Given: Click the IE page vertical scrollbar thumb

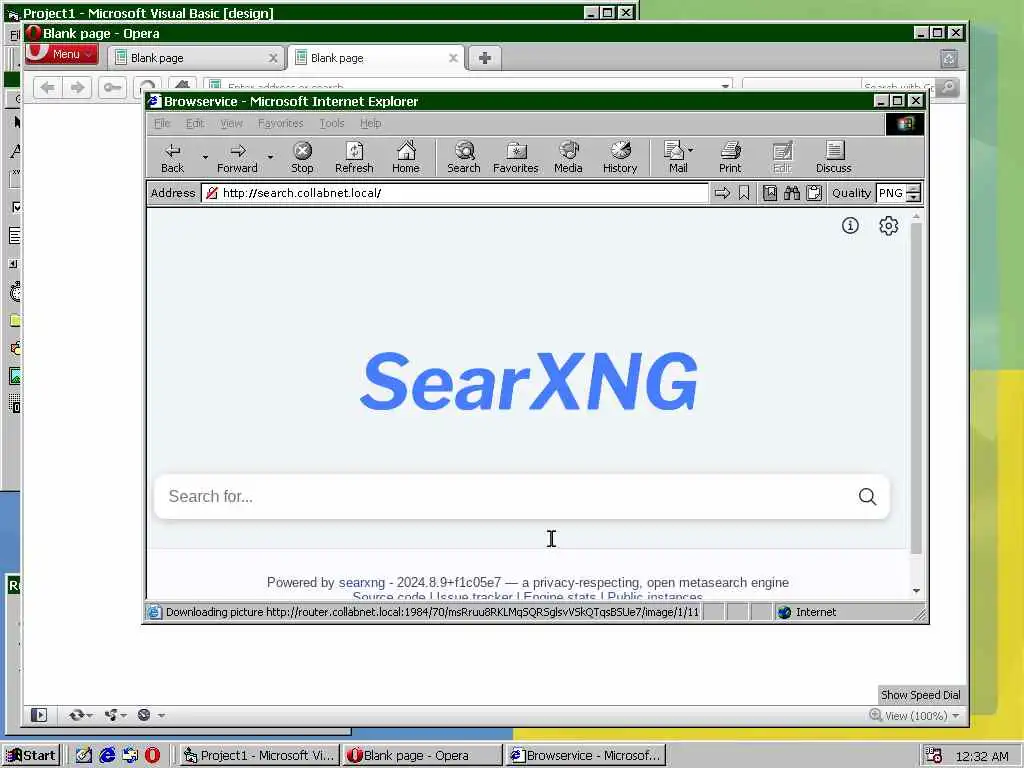Looking at the screenshot, I should (x=916, y=389).
